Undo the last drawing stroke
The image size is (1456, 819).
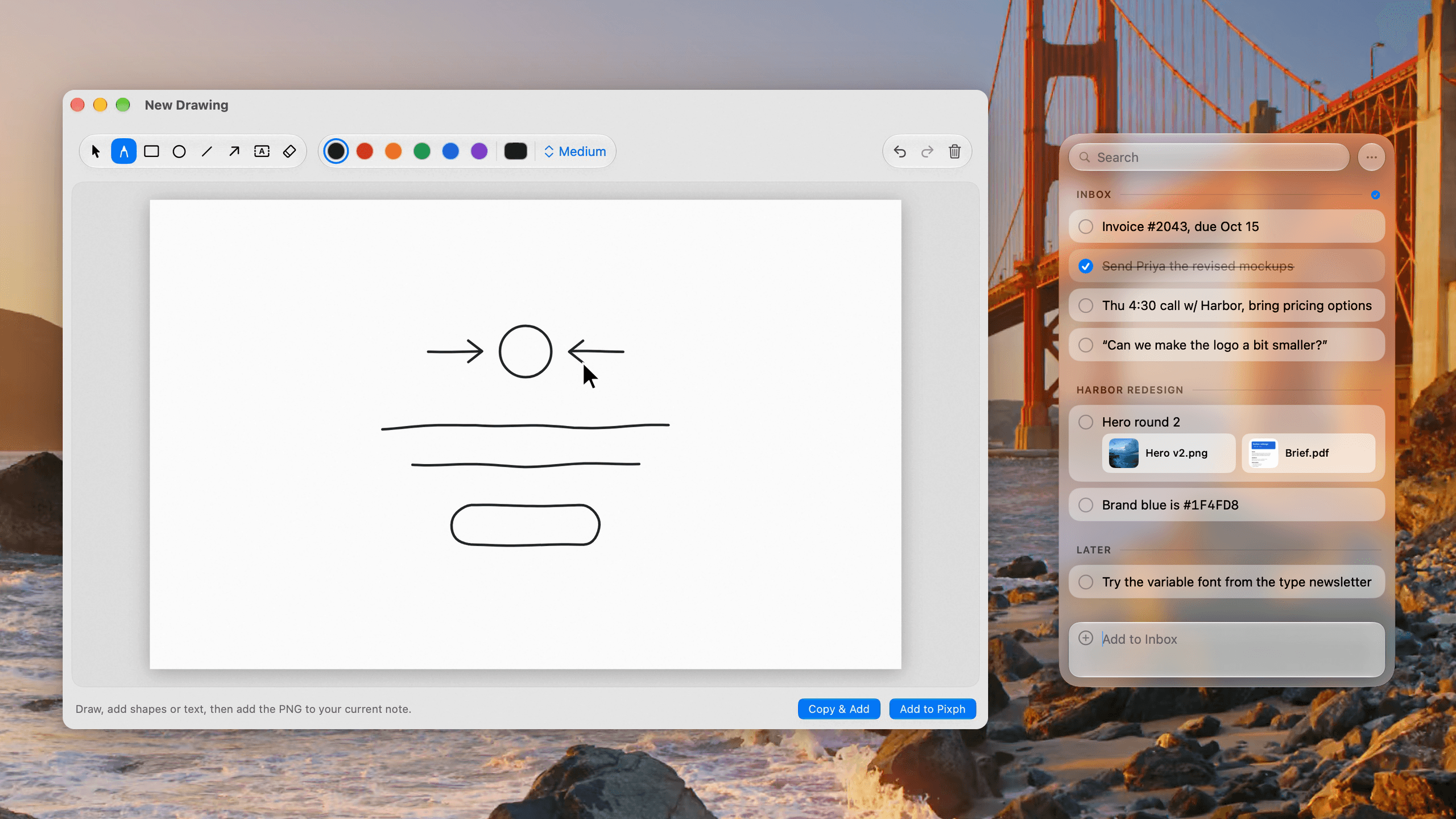tap(900, 151)
